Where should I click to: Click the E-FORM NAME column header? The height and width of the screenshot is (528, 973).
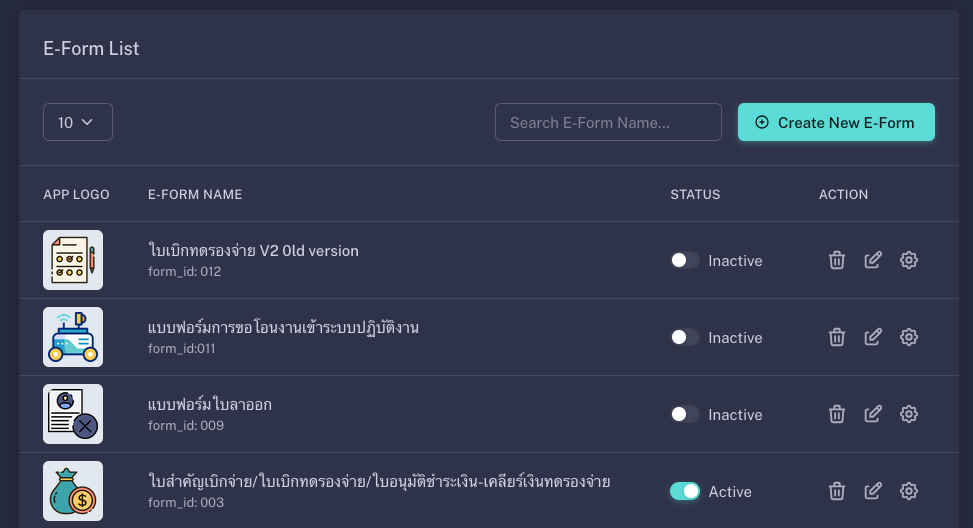[x=195, y=194]
